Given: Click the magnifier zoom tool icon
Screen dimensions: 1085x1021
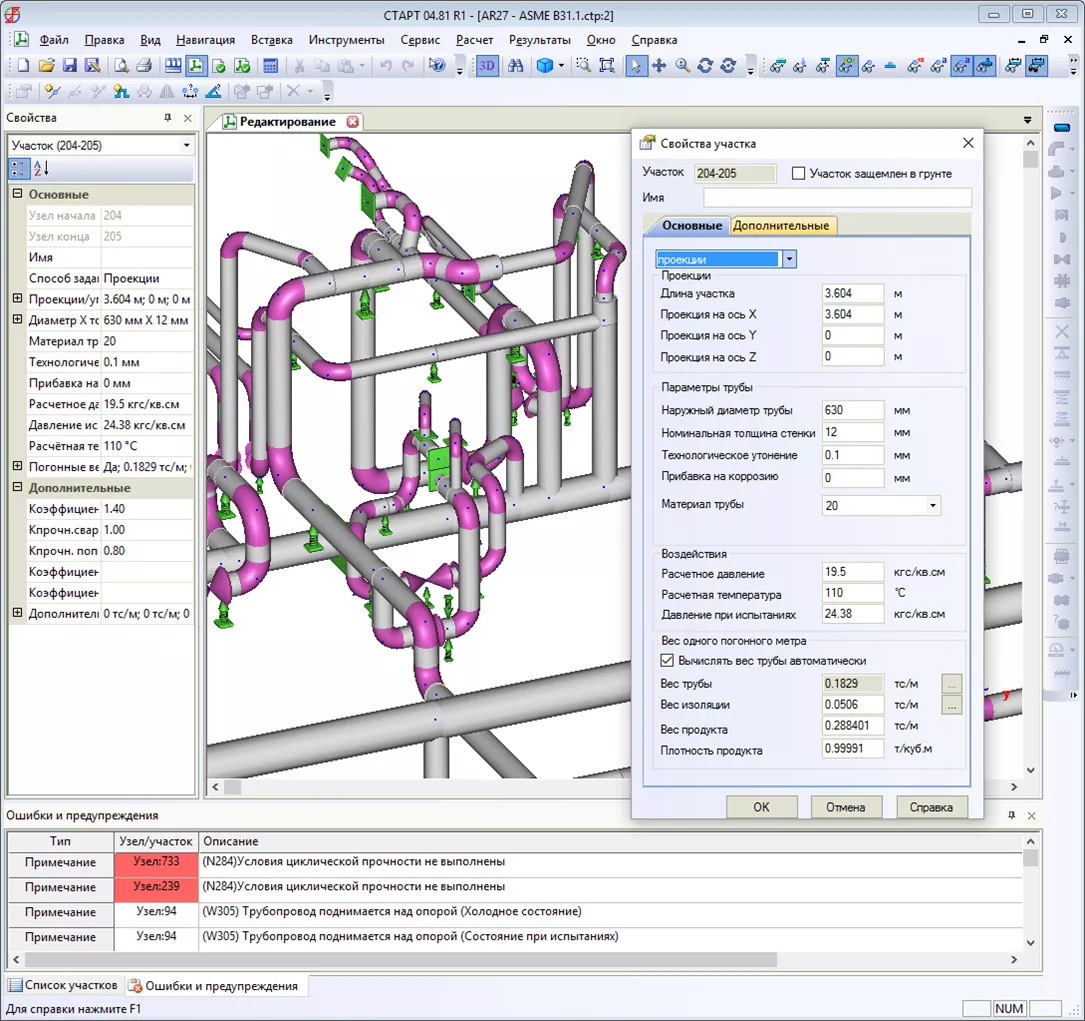Looking at the screenshot, I should click(682, 66).
